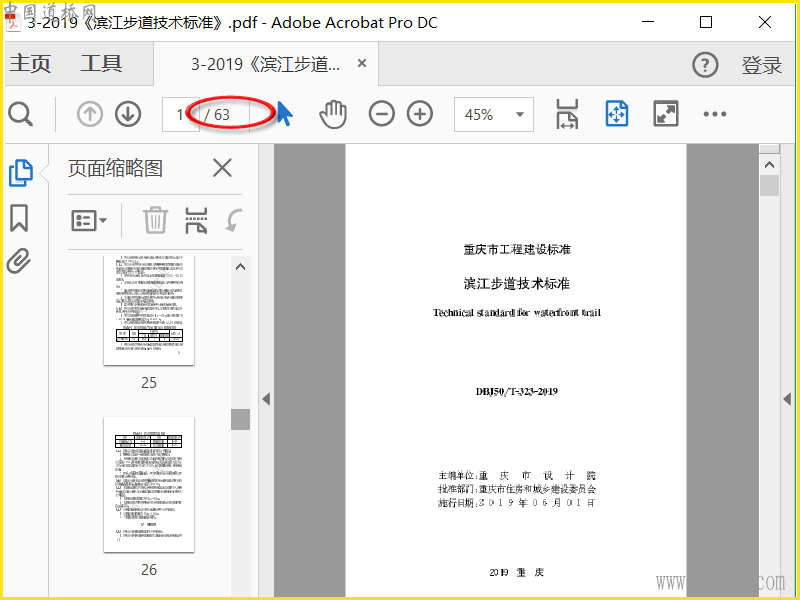Click the 25 page label
This screenshot has width=800, height=600.
(x=149, y=383)
